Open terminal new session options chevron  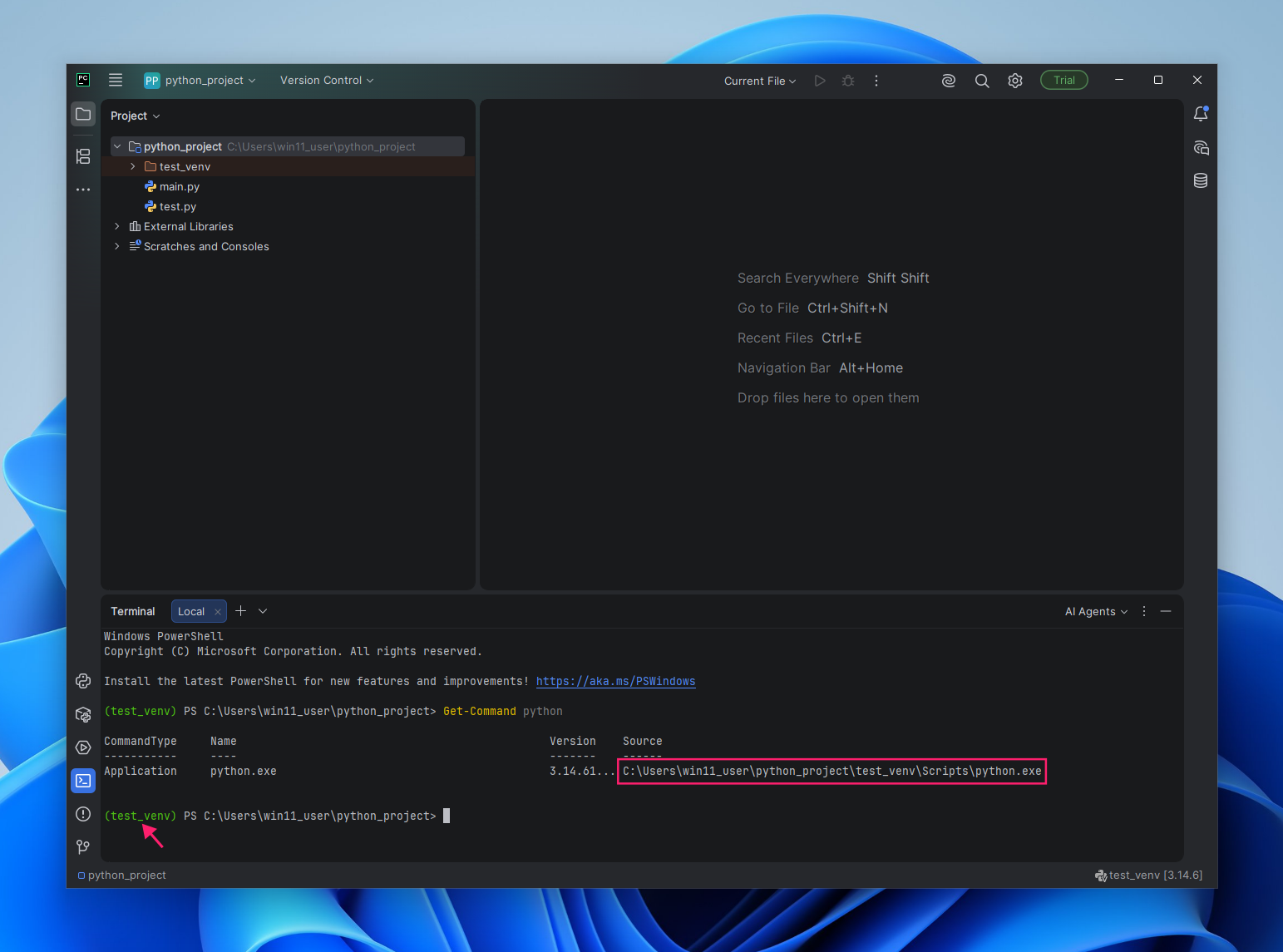pos(263,611)
